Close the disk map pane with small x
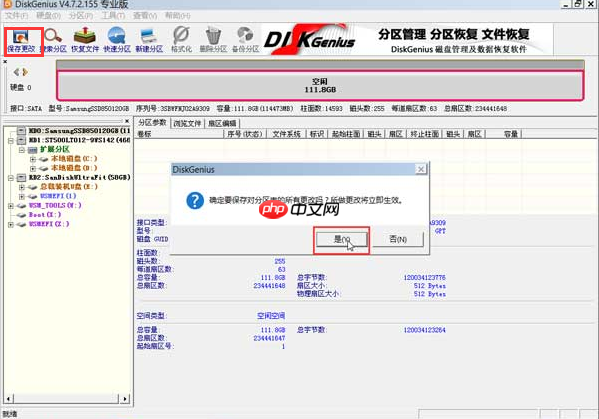 5,61
